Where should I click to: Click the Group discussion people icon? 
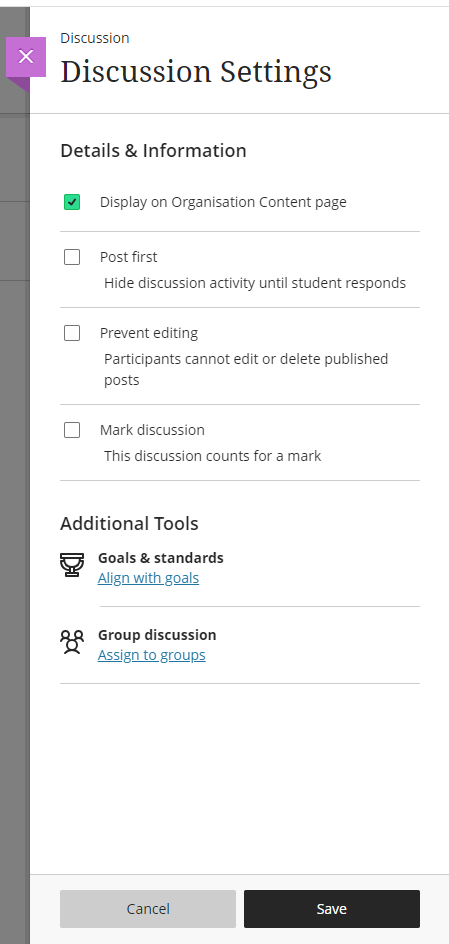(x=72, y=642)
